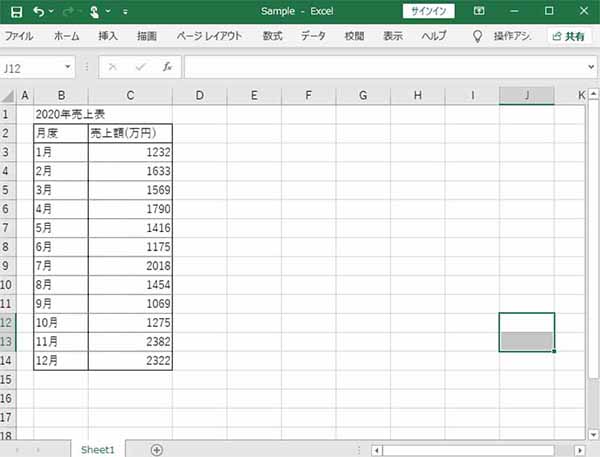The image size is (600, 457).
Task: Switch to the 校閲 tab
Action: [354, 36]
